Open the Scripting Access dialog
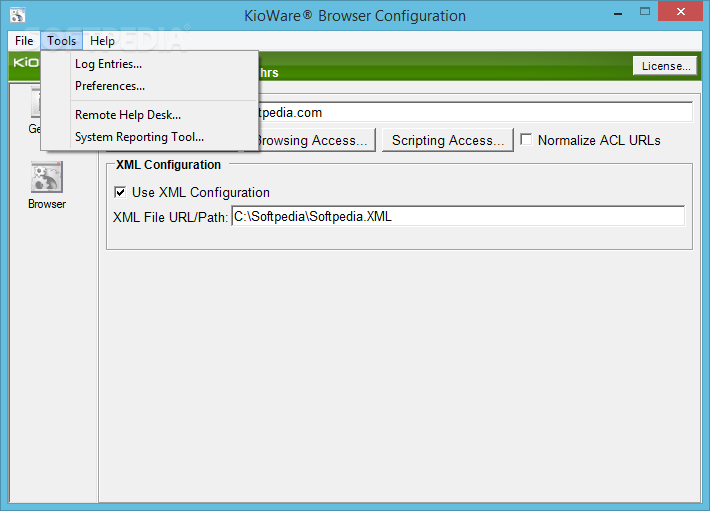Screen dimensions: 710x511 coord(447,140)
